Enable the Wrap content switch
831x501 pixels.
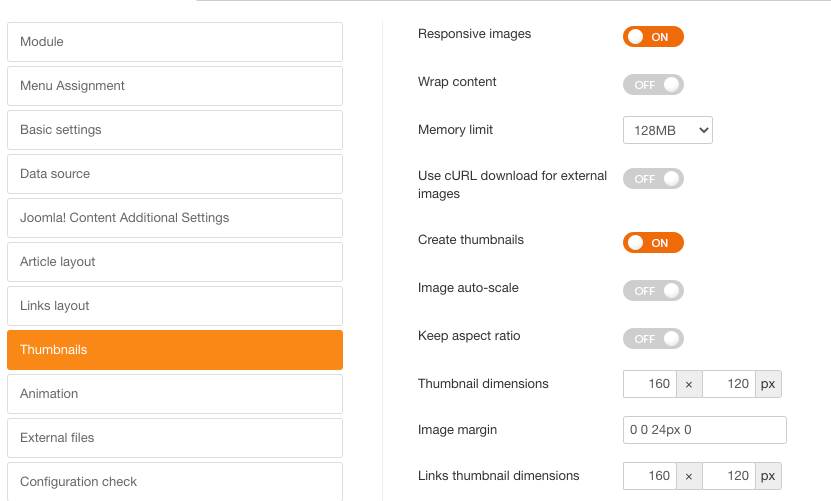point(653,85)
